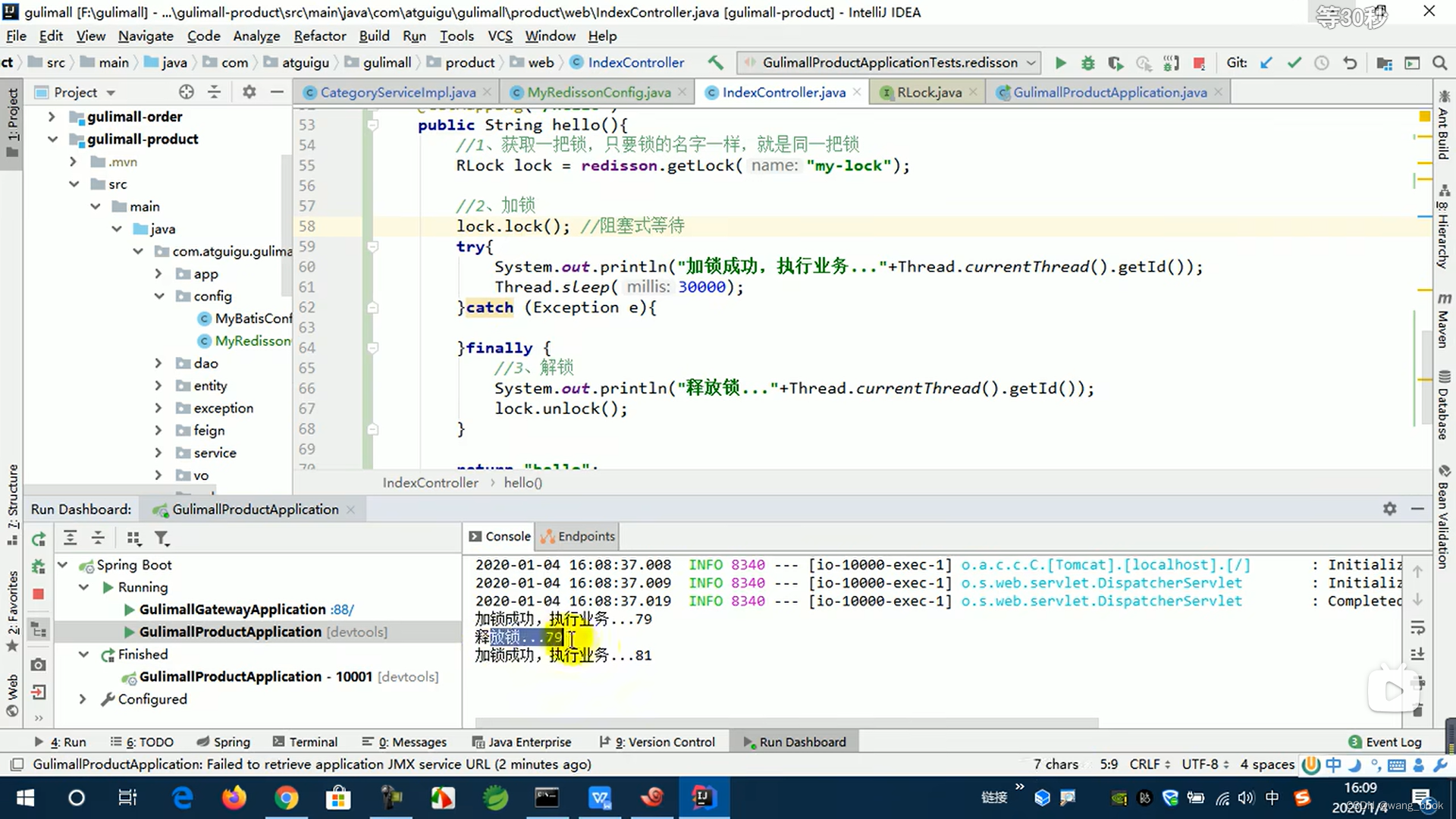Stop the running process red square
The height and width of the screenshot is (819, 1456).
(x=1199, y=63)
